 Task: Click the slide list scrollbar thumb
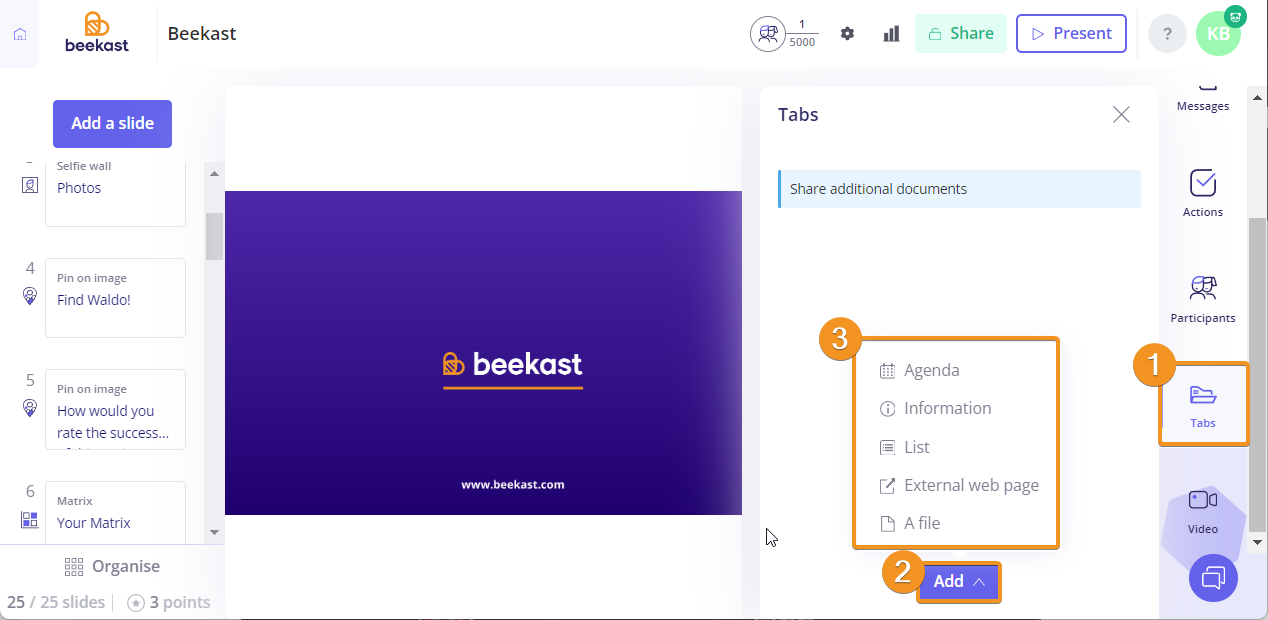(x=214, y=236)
